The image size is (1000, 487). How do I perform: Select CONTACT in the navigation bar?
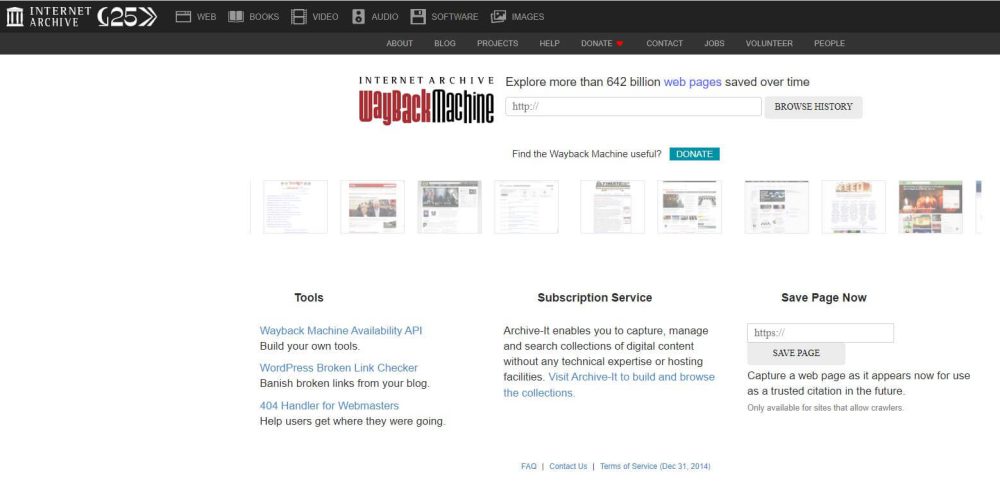(x=665, y=43)
